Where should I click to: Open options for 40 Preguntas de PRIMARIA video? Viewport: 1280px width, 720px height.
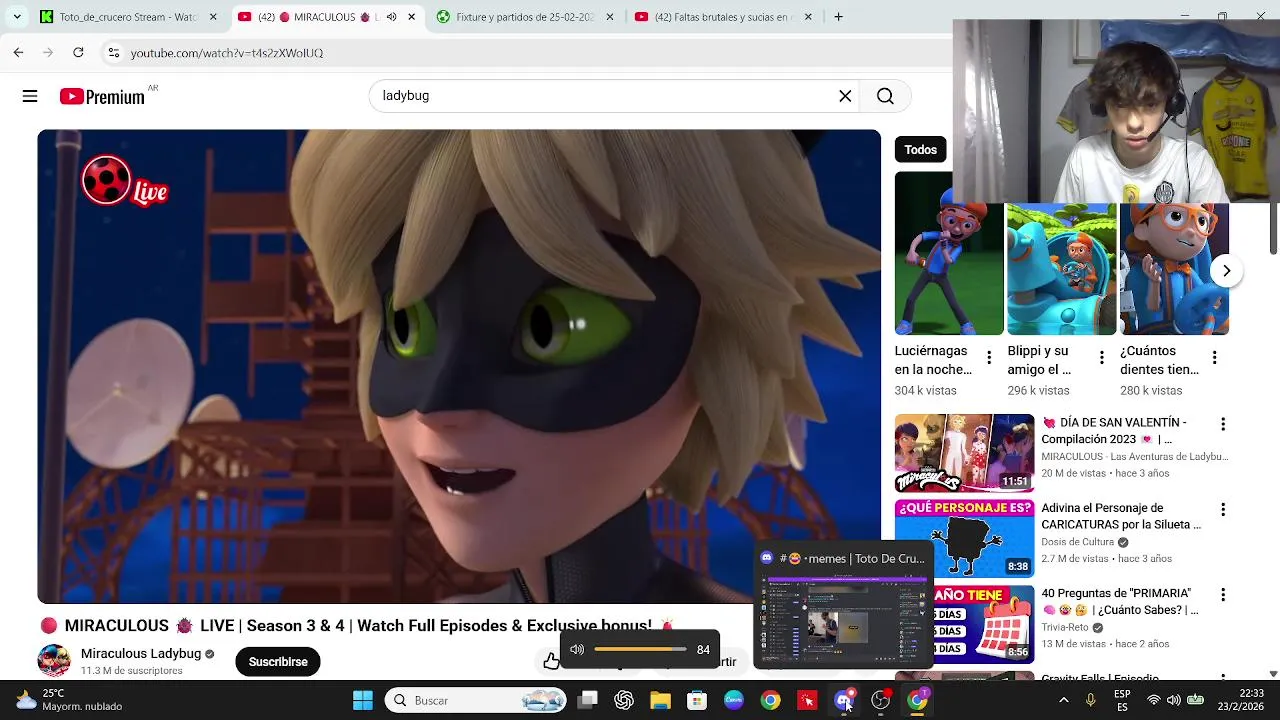tap(1222, 595)
